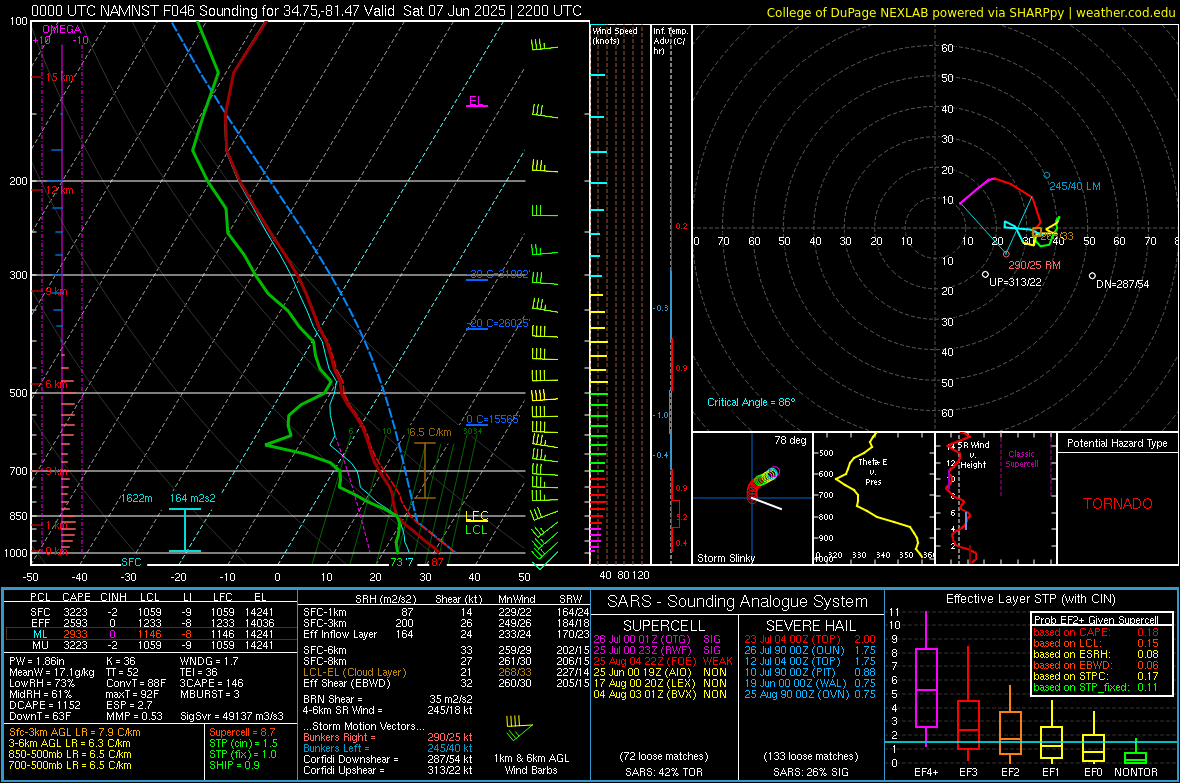Click the LCL-EL (Cloud Layer) row
The width and height of the screenshot is (1180, 783).
coord(446,672)
